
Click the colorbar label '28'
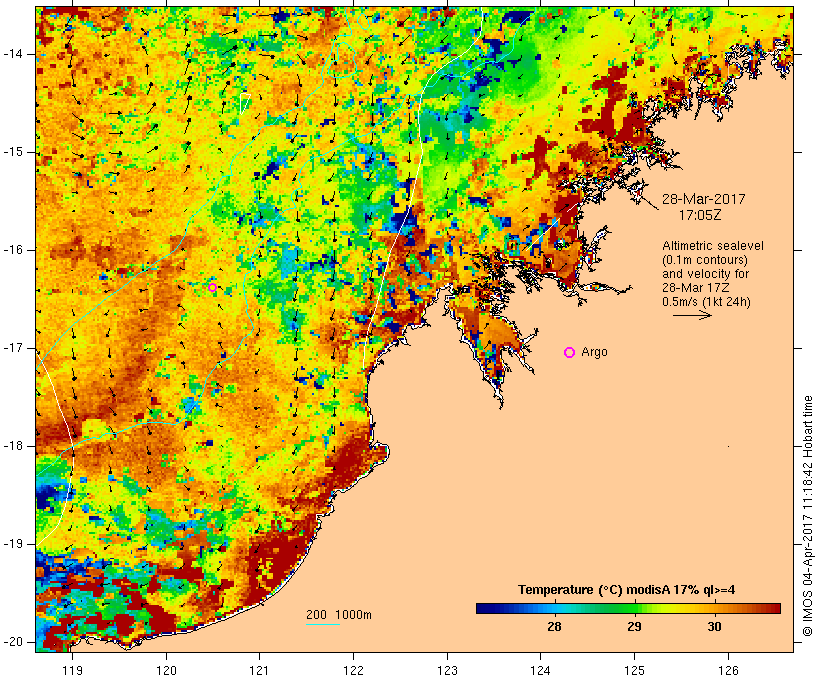coord(554,626)
